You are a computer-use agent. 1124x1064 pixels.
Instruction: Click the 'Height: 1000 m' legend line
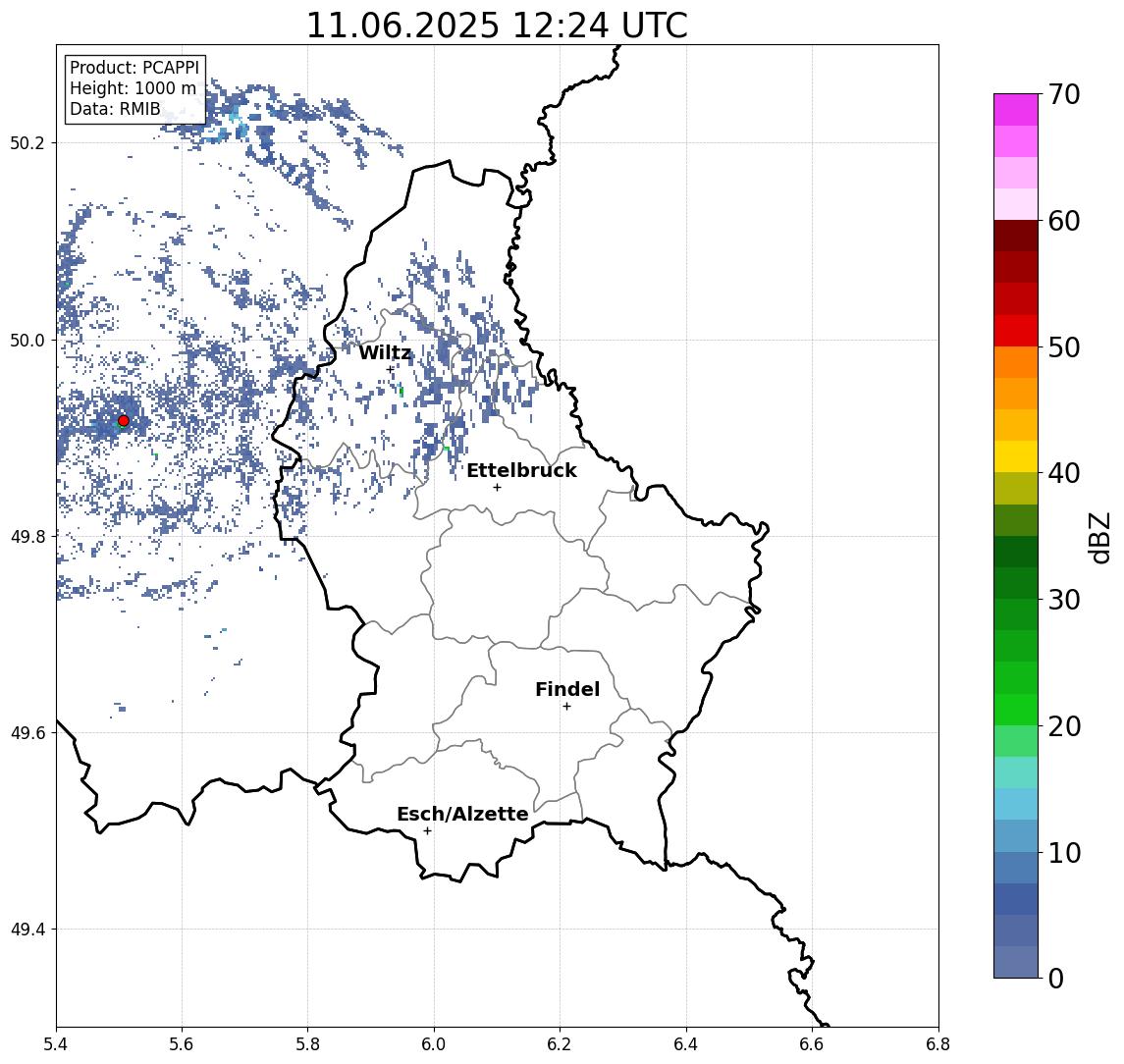pyautogui.click(x=133, y=89)
